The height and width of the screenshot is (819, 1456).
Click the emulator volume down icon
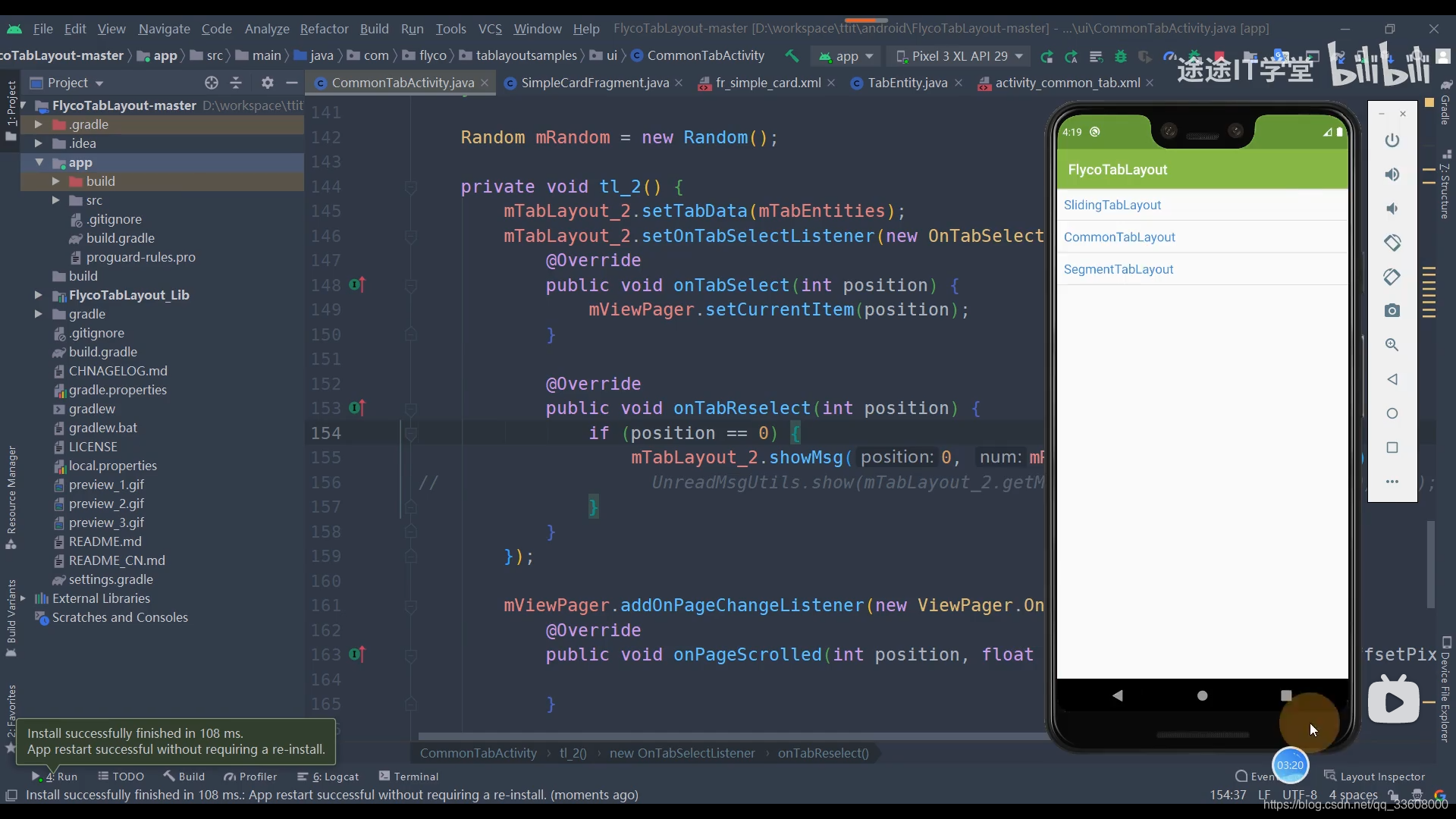1392,209
